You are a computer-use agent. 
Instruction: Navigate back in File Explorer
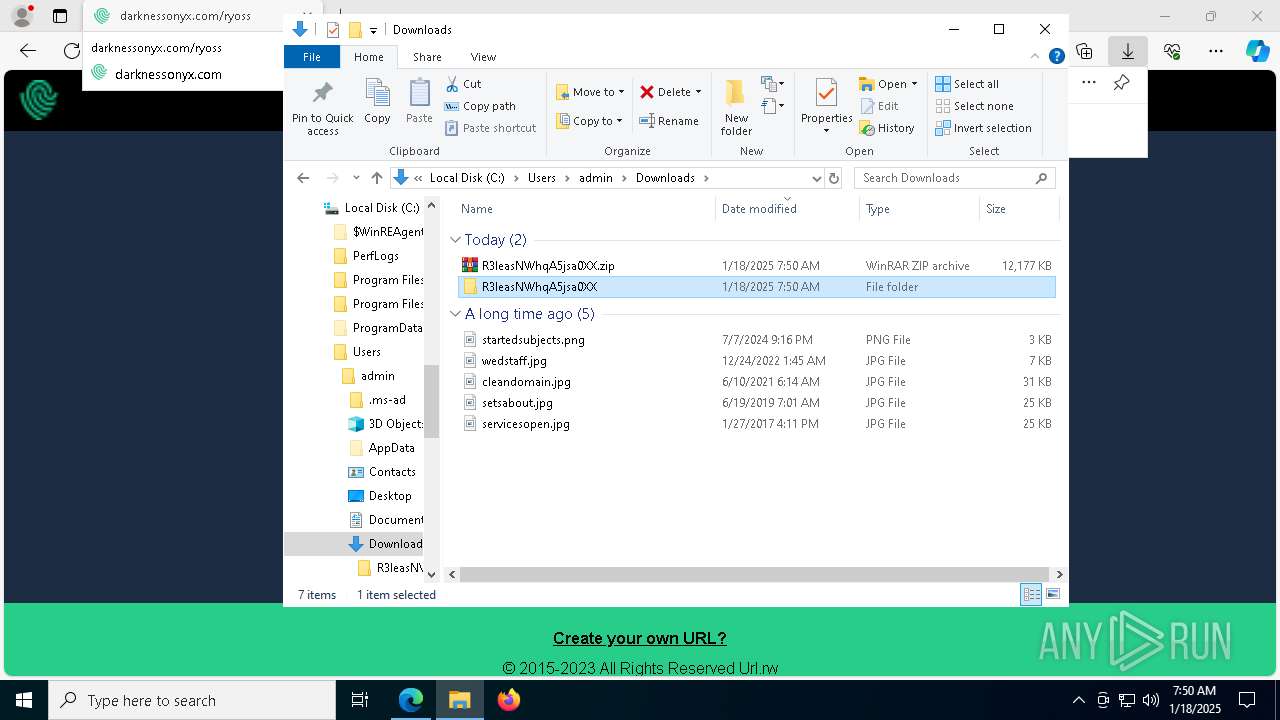click(x=303, y=178)
